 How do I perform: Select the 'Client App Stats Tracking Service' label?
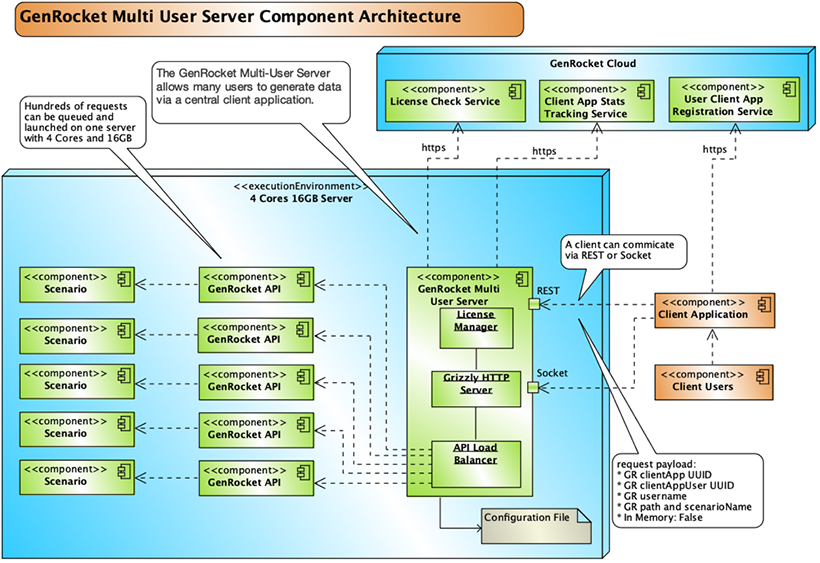(x=585, y=108)
